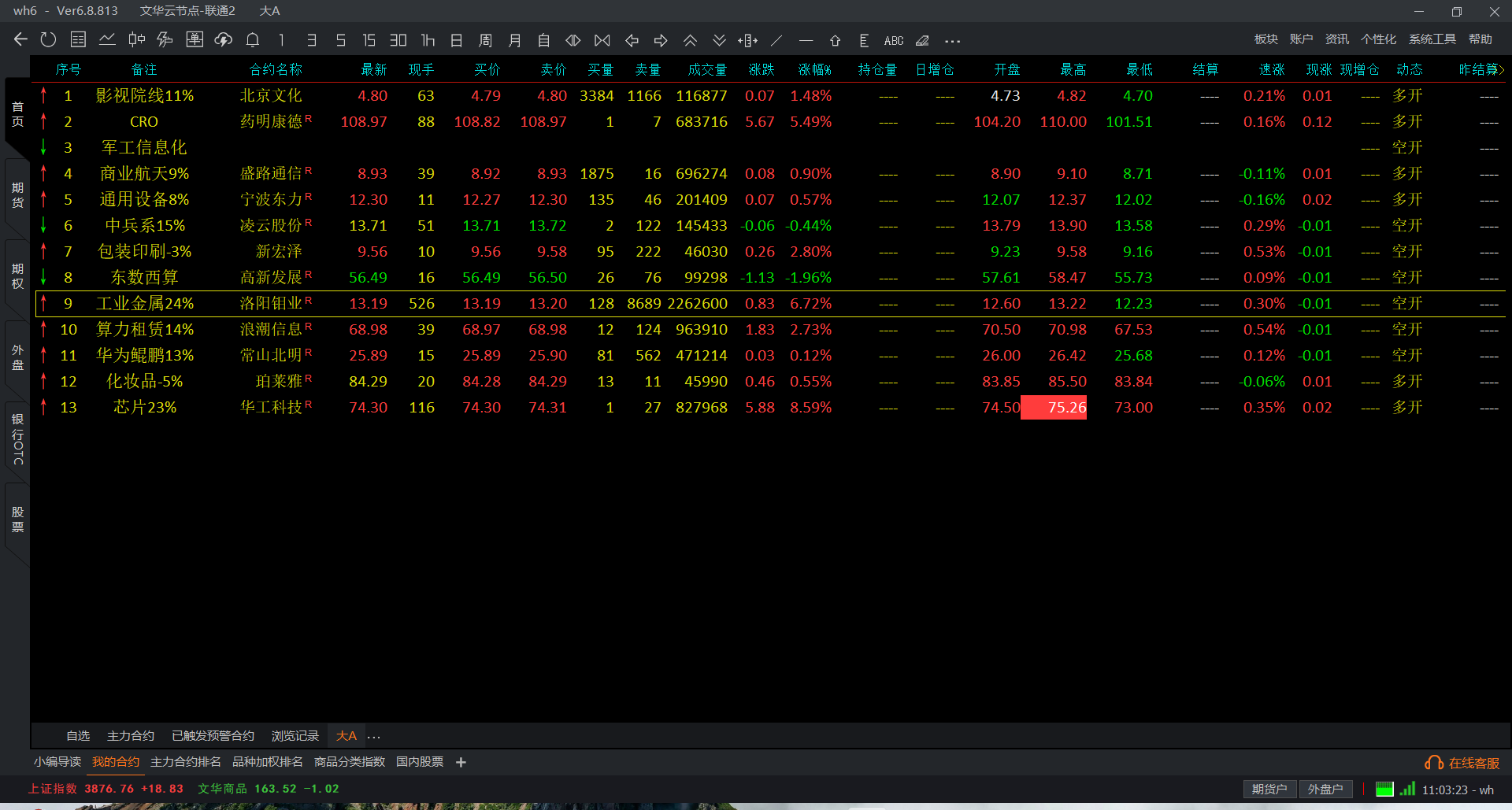Select the monthly (月) period button
The height and width of the screenshot is (810, 1512).
(x=515, y=40)
